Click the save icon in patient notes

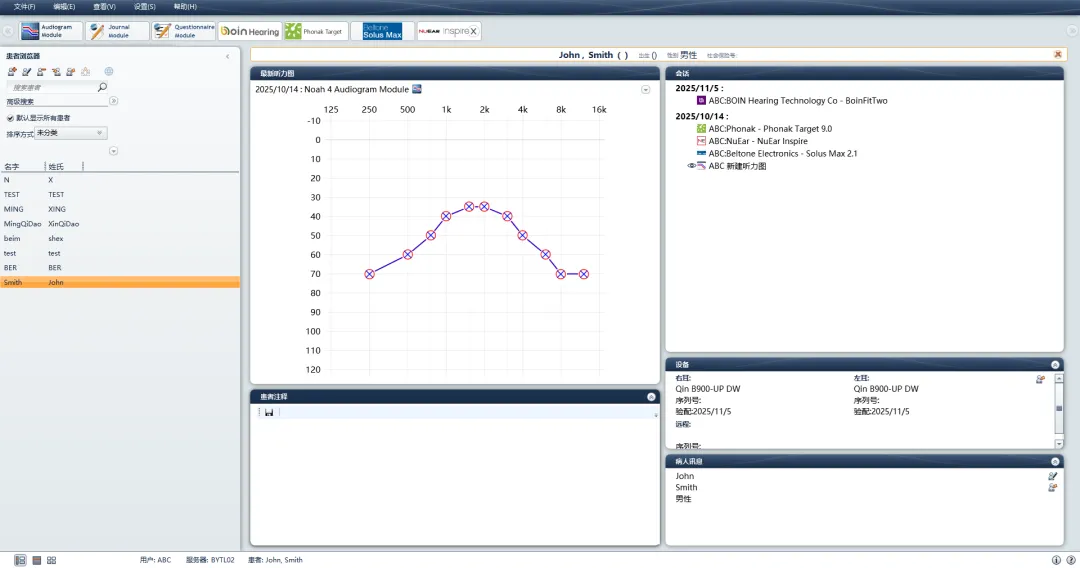pyautogui.click(x=269, y=412)
